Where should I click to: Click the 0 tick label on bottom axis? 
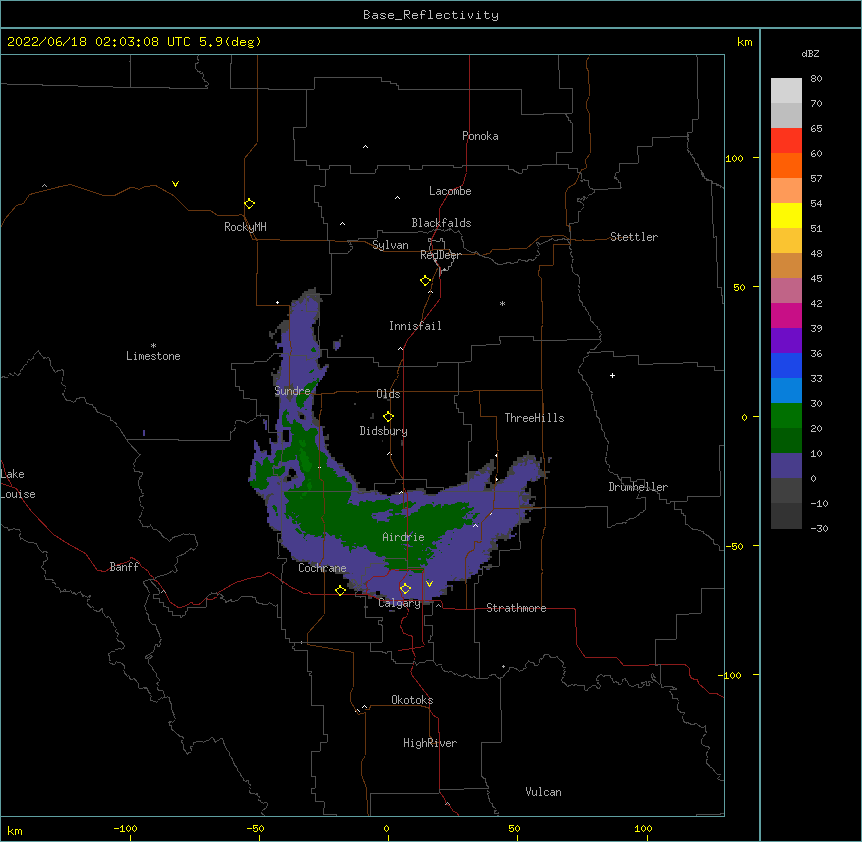coord(386,829)
